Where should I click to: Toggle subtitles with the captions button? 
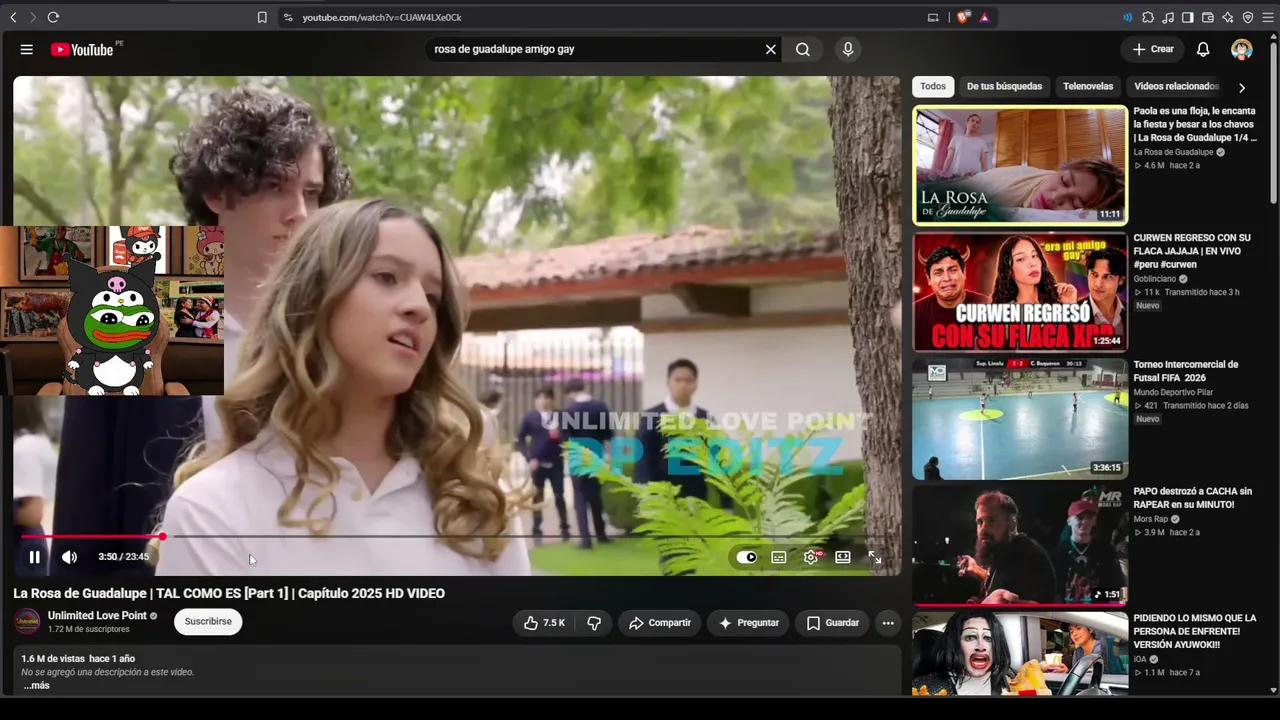pos(779,557)
